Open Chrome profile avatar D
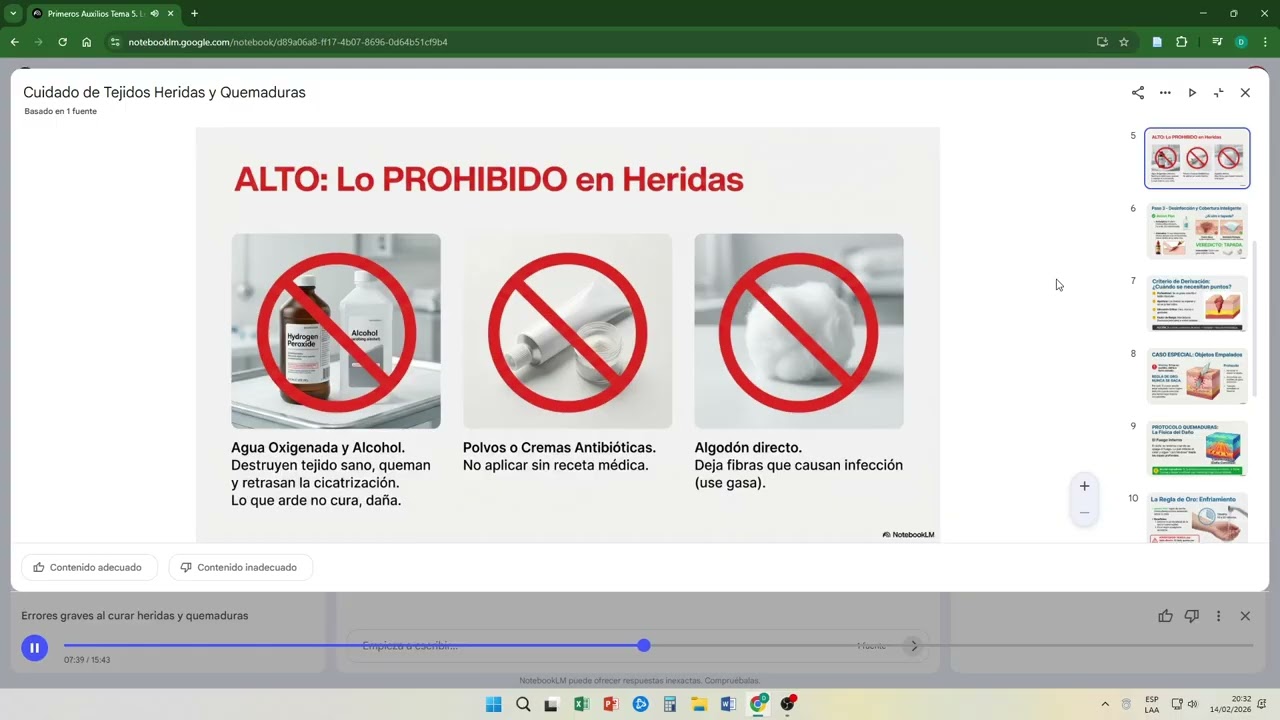This screenshot has height=720, width=1280. [1241, 42]
